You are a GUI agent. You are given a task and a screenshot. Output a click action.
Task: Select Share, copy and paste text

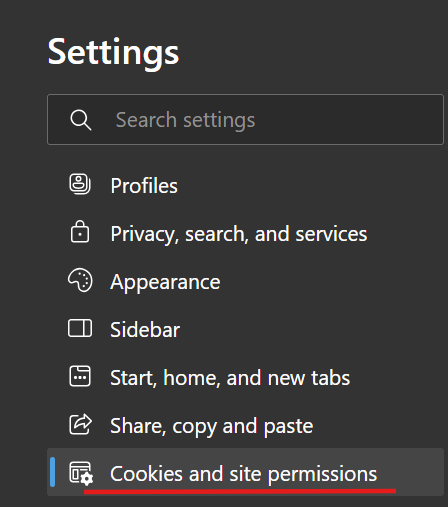(212, 426)
